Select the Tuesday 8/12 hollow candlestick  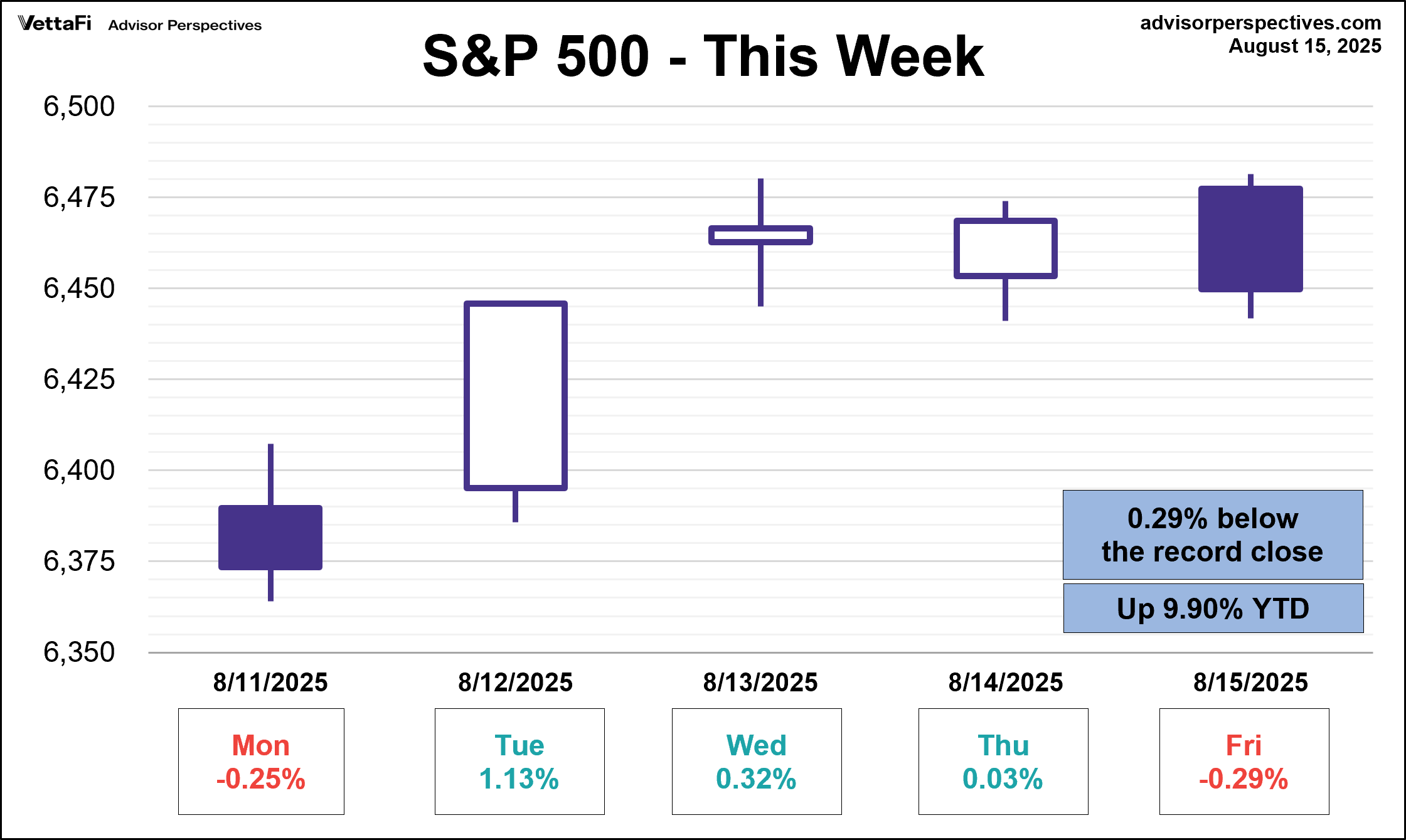click(x=516, y=396)
